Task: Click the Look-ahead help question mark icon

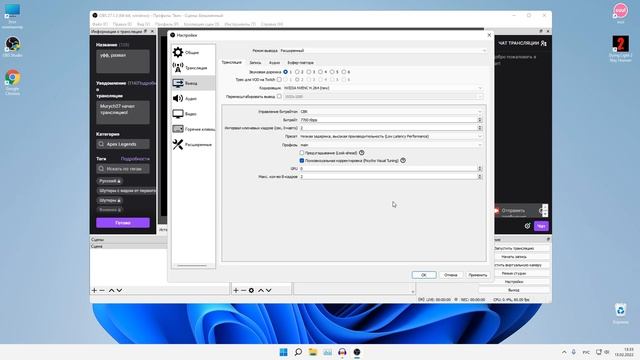Action: click(x=362, y=153)
